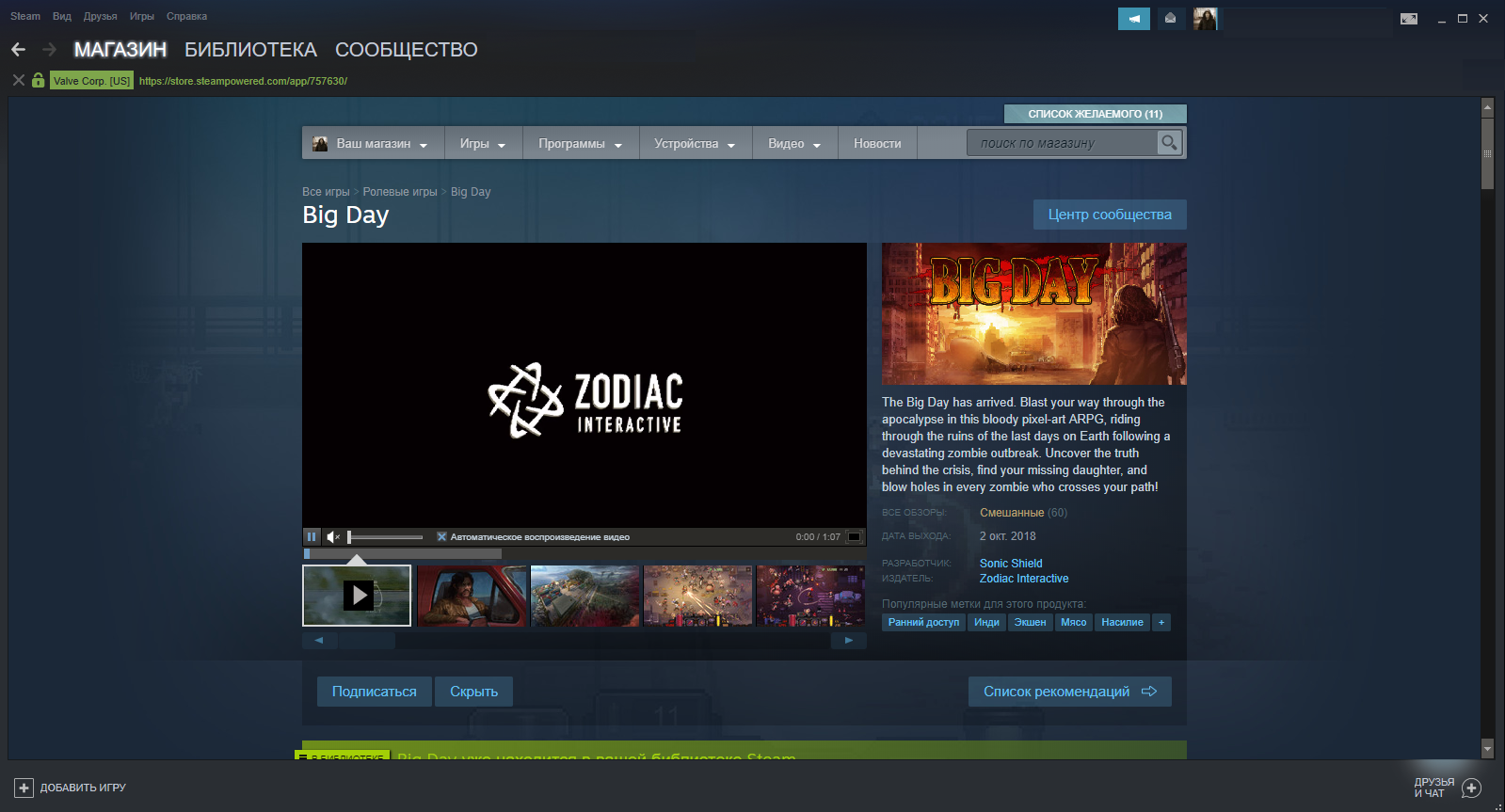Open the user profile avatar
The width and height of the screenshot is (1505, 812).
pos(1205,19)
